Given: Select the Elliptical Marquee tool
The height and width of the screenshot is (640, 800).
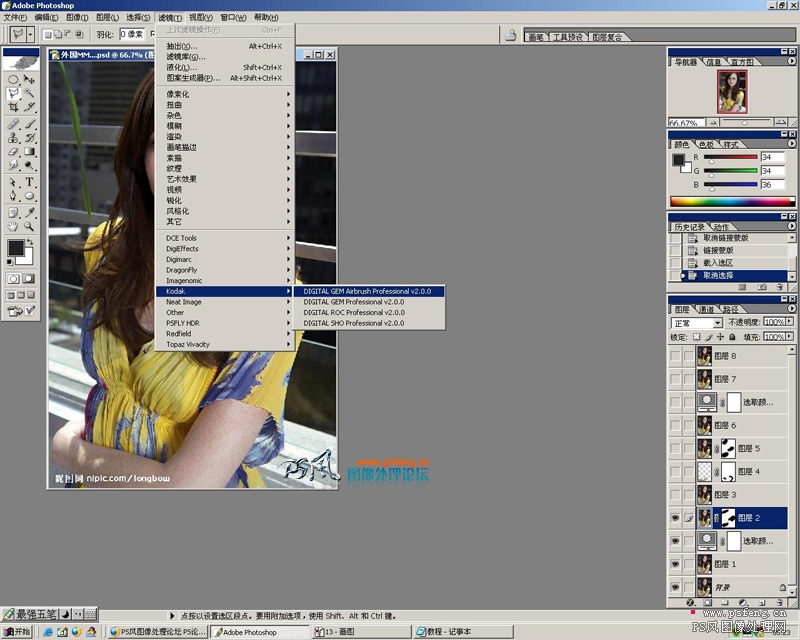Looking at the screenshot, I should pyautogui.click(x=13, y=80).
